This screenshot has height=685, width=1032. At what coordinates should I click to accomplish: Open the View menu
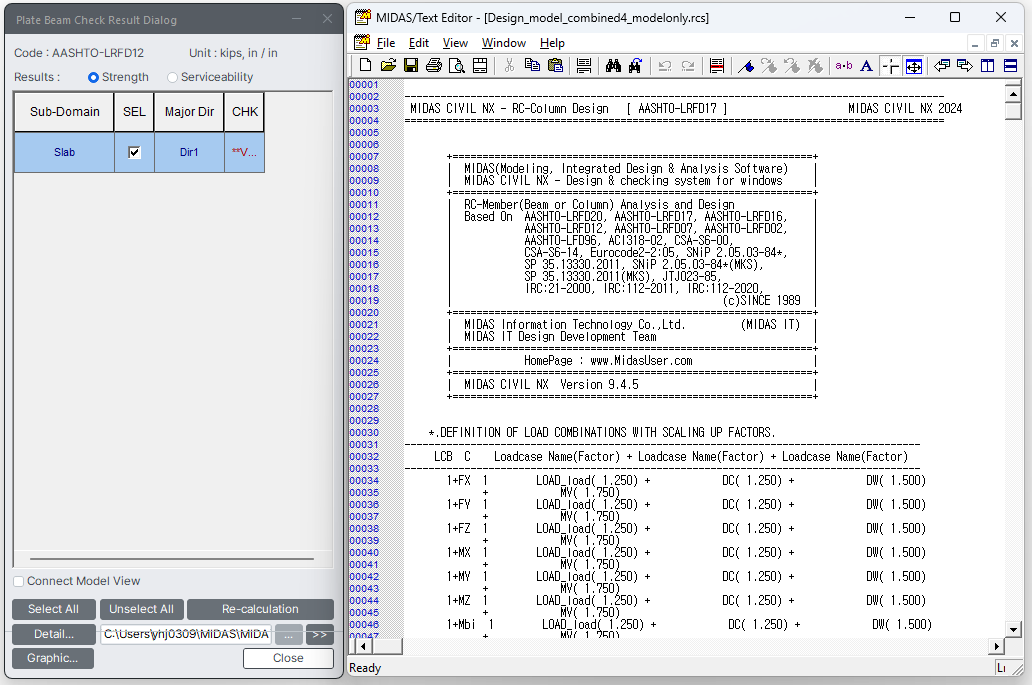point(455,43)
